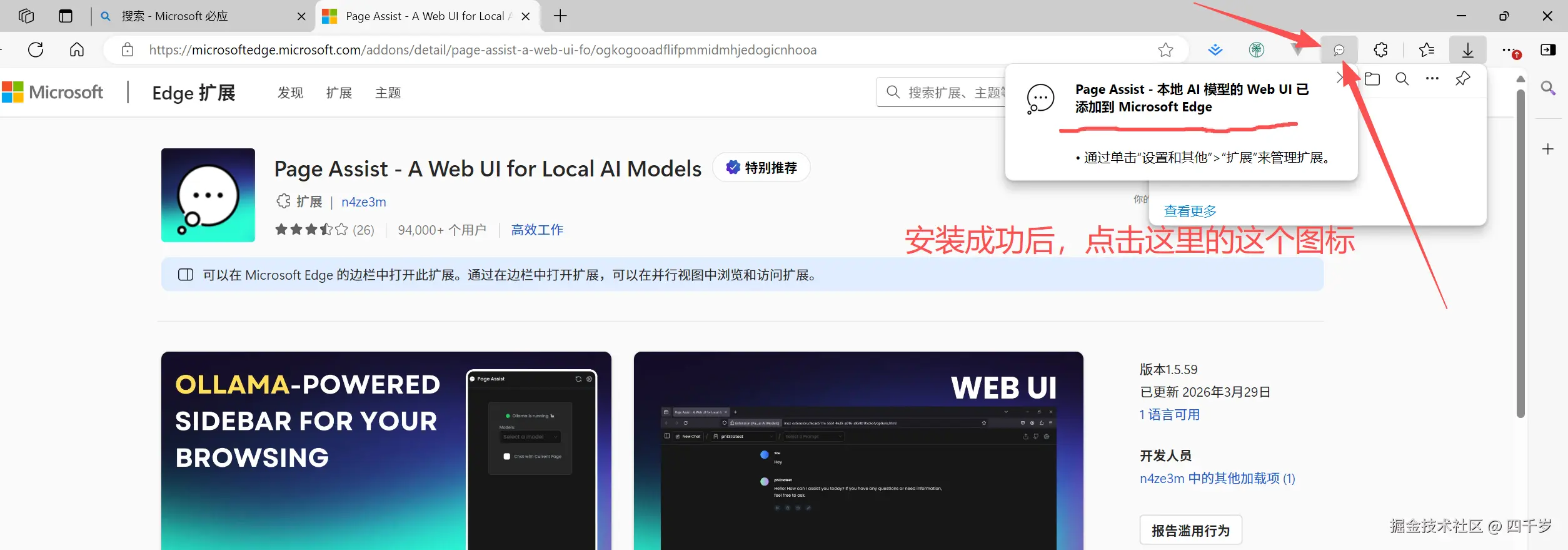Open the Page Assist chat bubble extension icon

point(1339,49)
